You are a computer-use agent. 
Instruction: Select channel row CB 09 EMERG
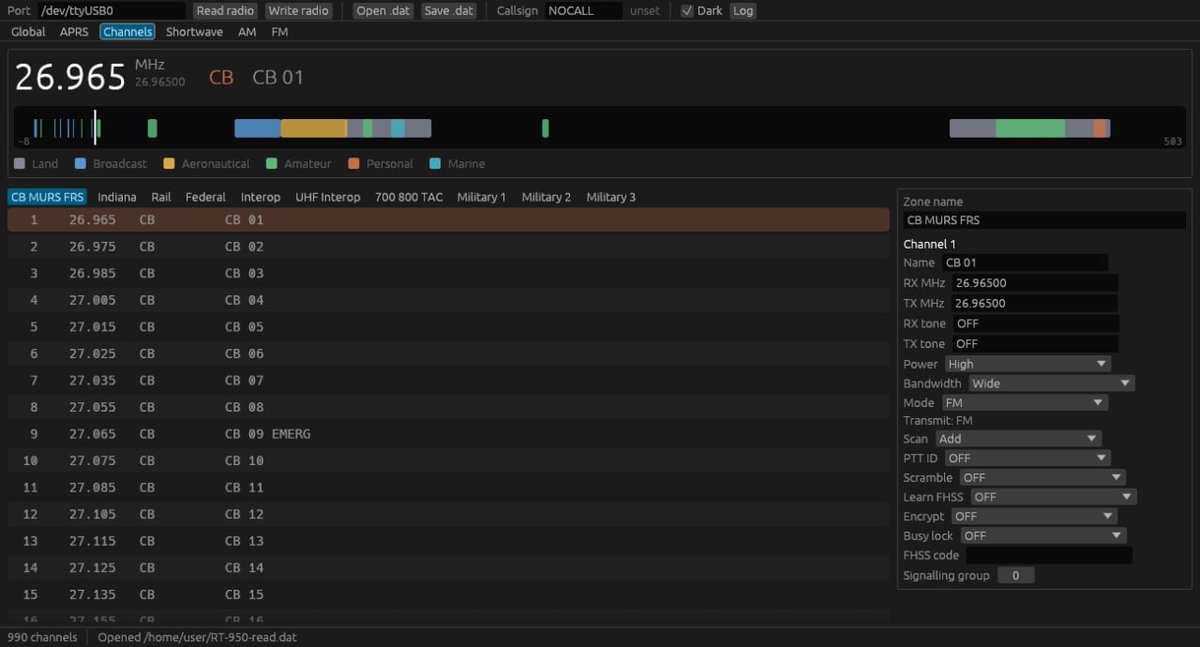coord(448,434)
